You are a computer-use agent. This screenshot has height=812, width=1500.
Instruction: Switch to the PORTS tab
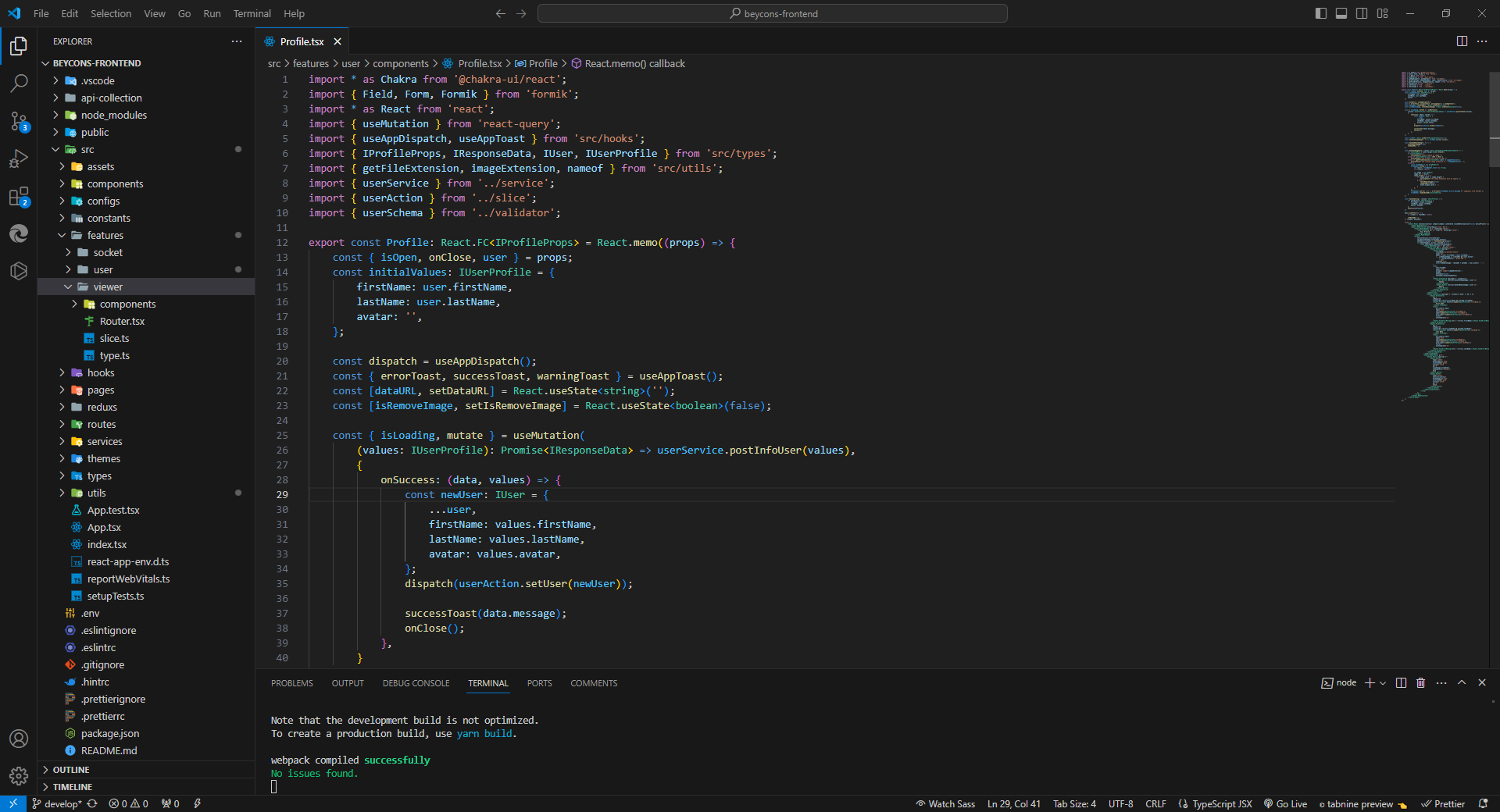(539, 683)
